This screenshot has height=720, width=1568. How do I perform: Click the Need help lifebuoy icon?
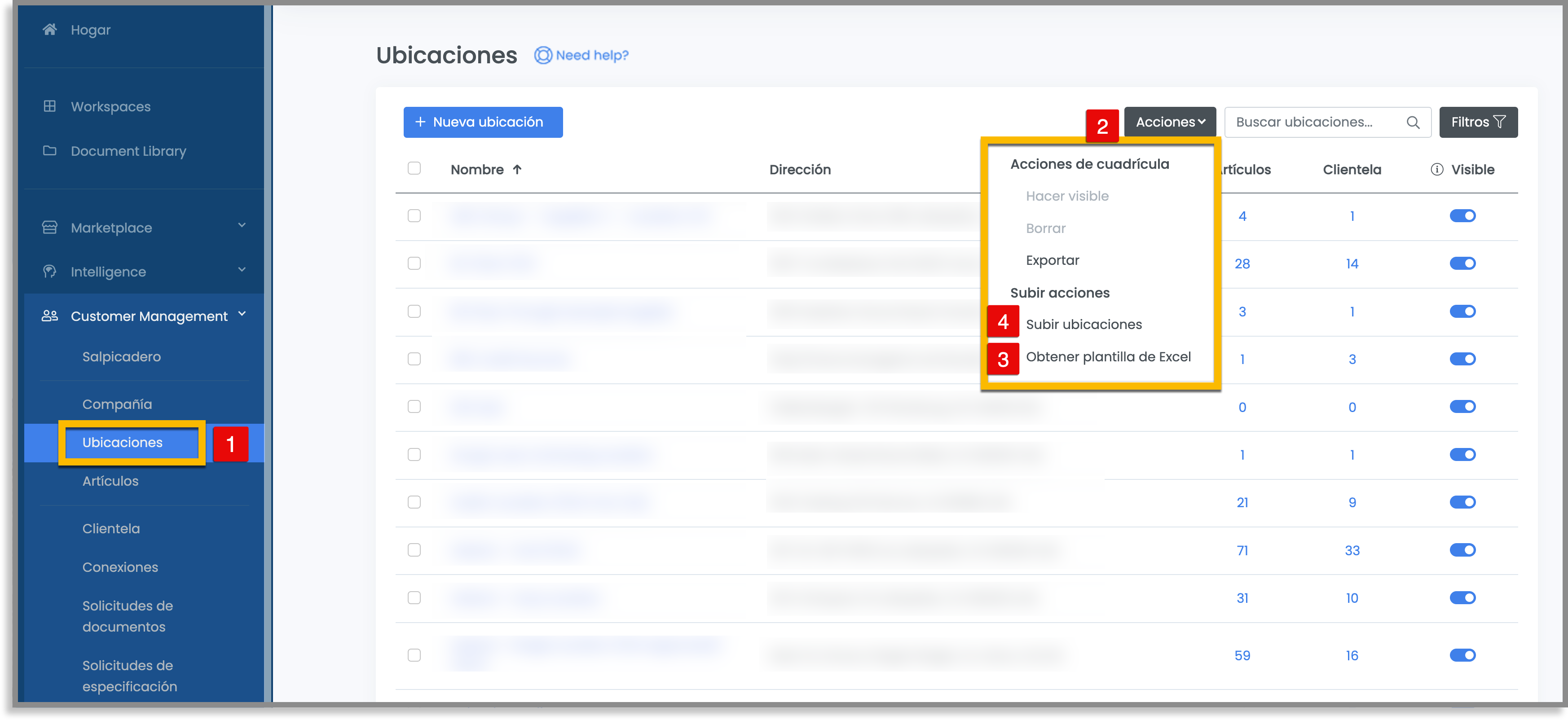pyautogui.click(x=543, y=55)
